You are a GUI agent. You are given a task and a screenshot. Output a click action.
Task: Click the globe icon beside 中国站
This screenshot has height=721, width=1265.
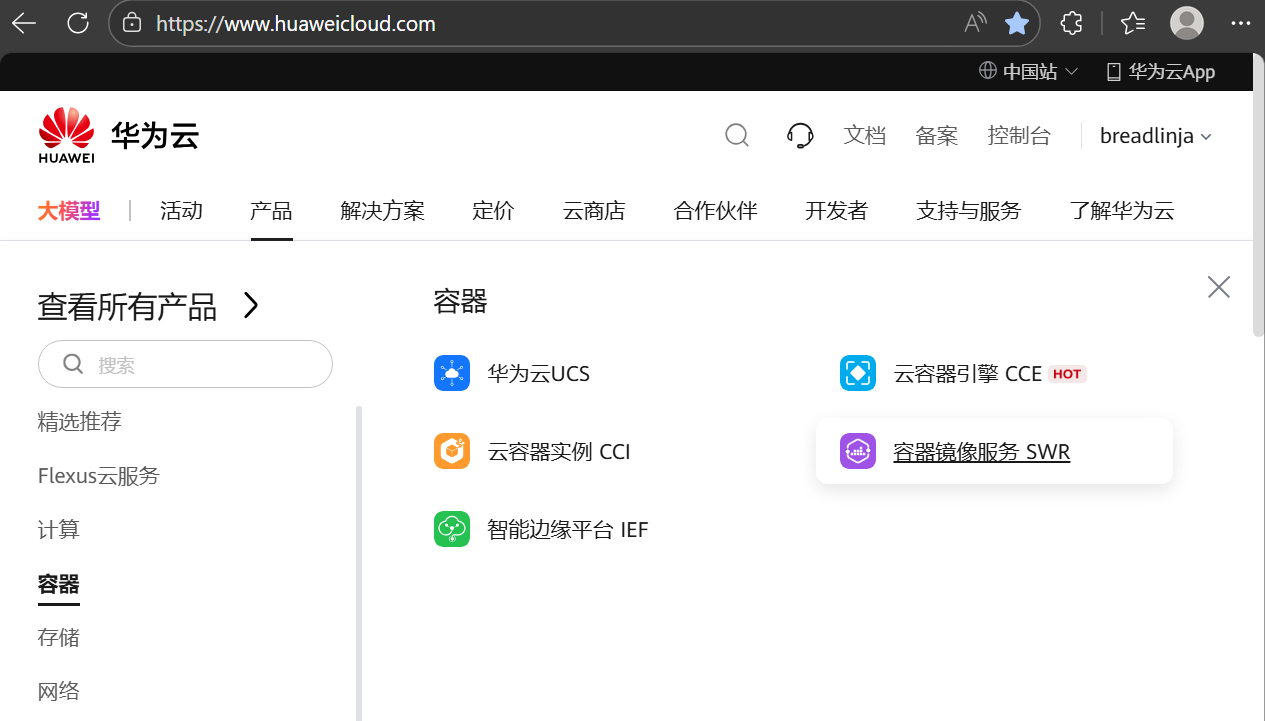[x=988, y=71]
